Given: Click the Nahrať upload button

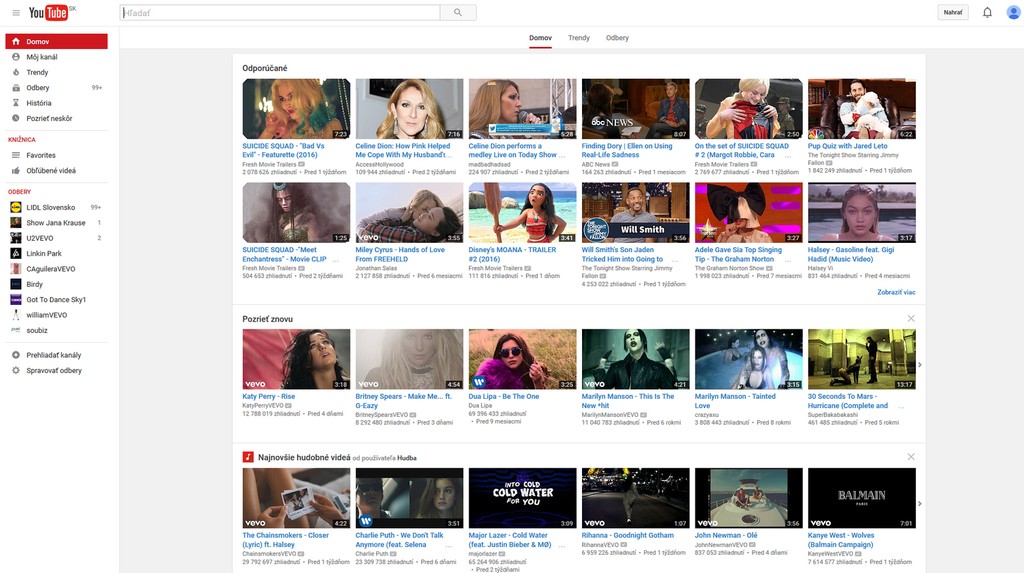Looking at the screenshot, I should pyautogui.click(x=953, y=13).
